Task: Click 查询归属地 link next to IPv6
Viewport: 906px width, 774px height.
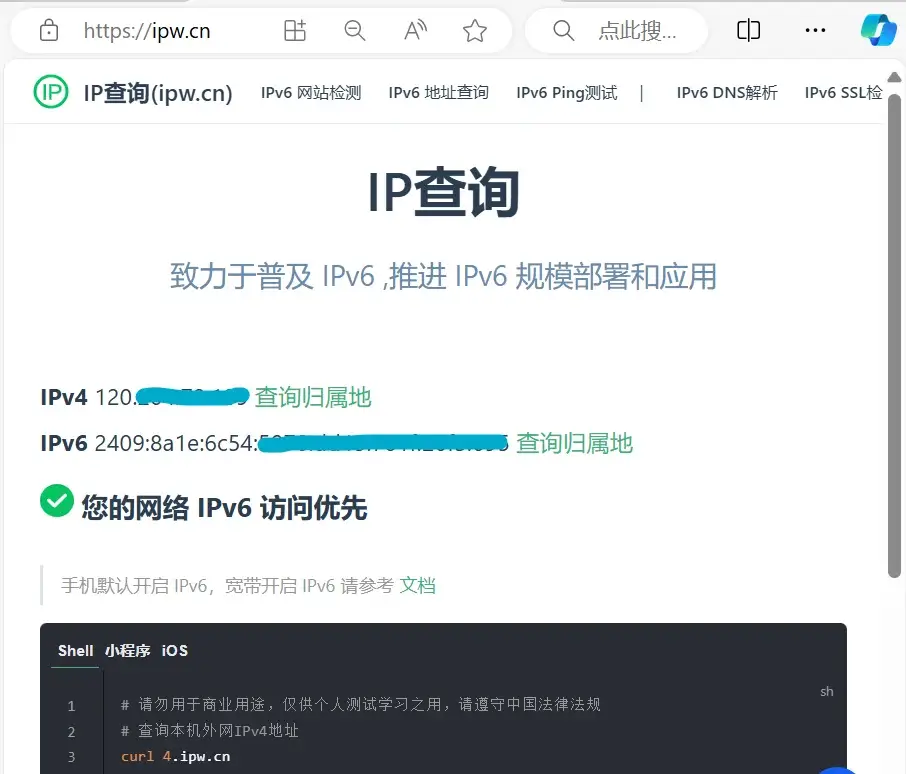Action: 574,443
